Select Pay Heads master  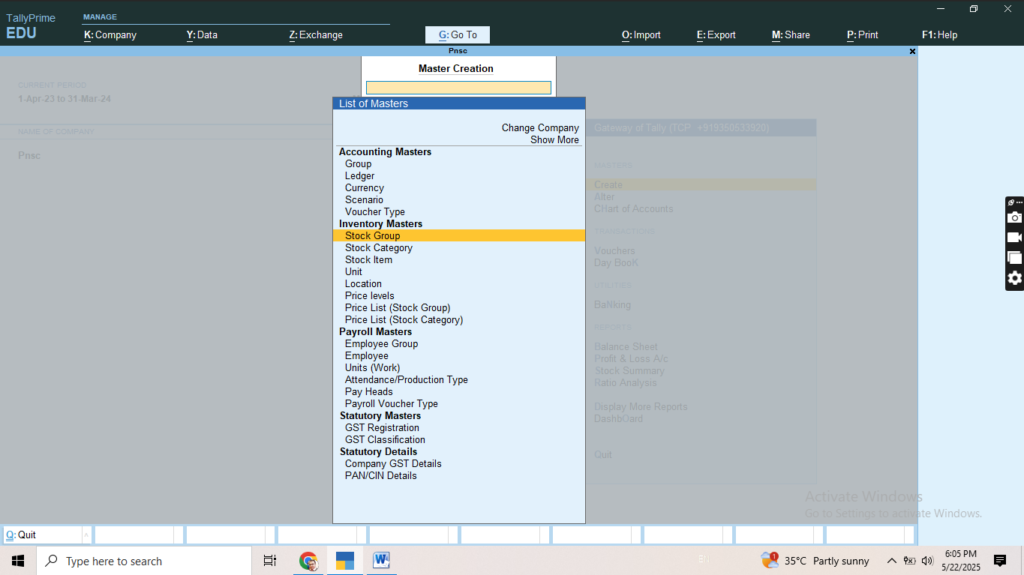(x=369, y=391)
